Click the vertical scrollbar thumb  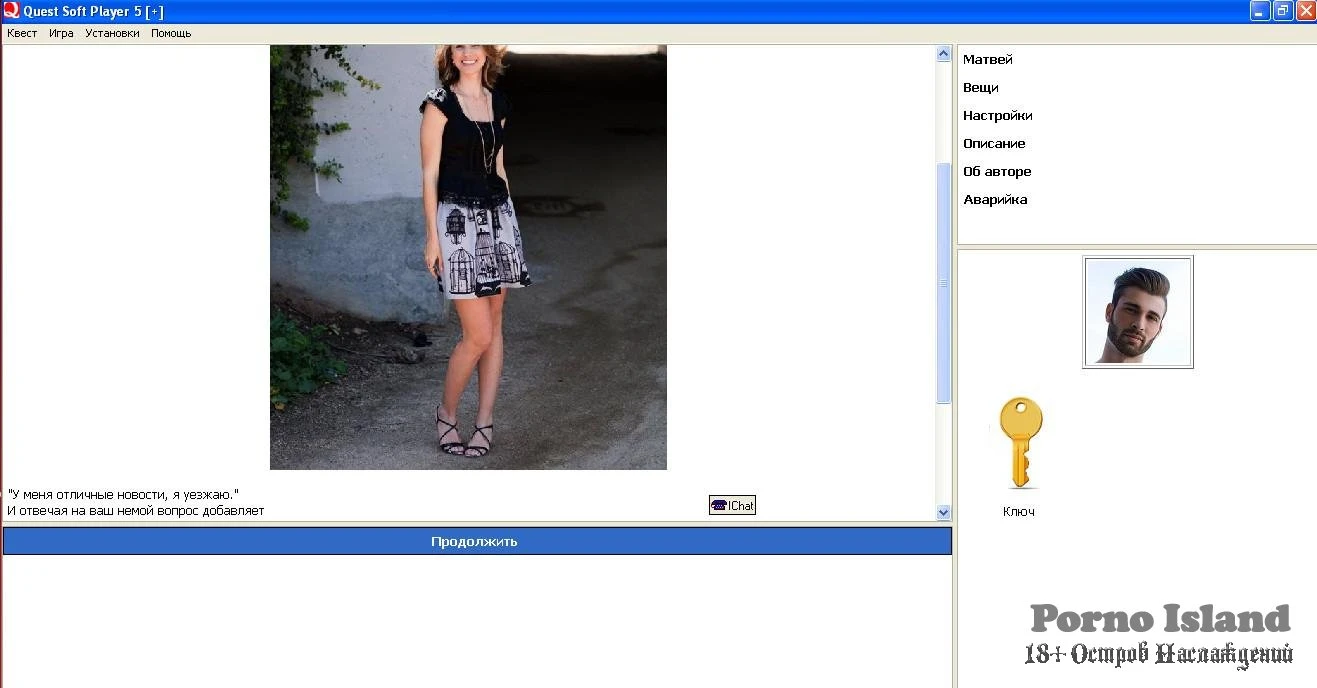pos(943,283)
